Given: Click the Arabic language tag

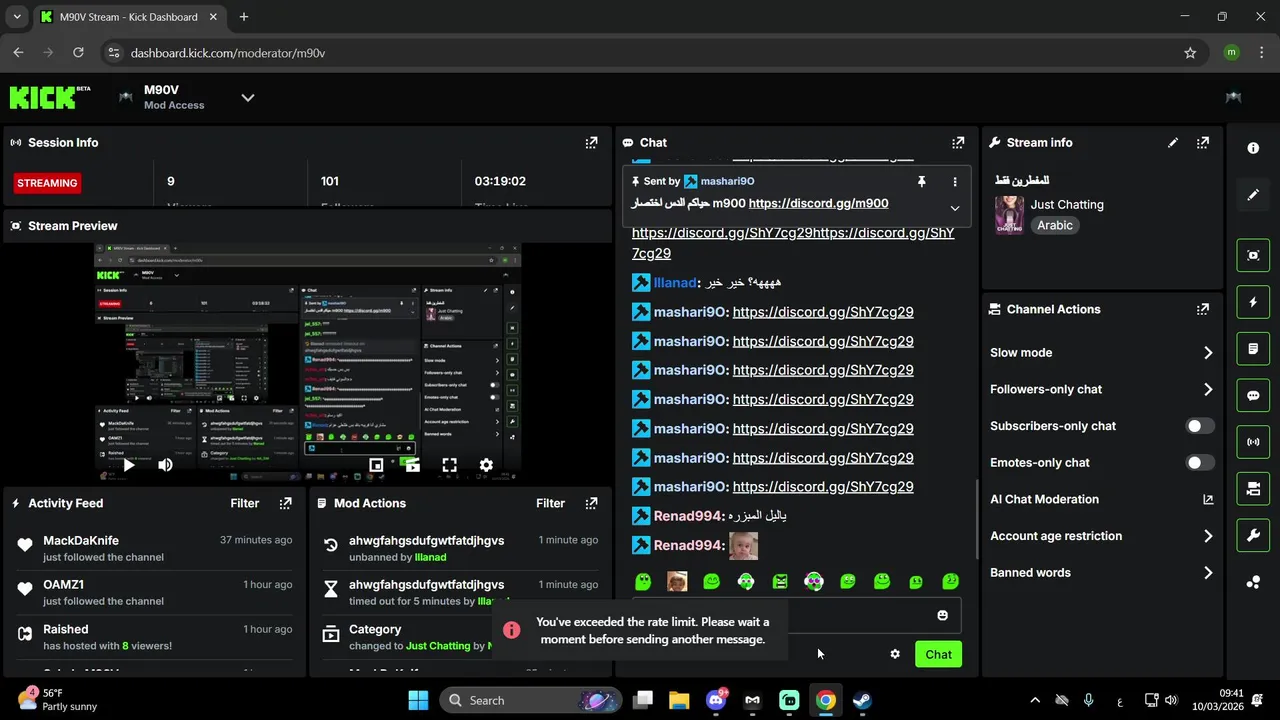Looking at the screenshot, I should (x=1054, y=226).
